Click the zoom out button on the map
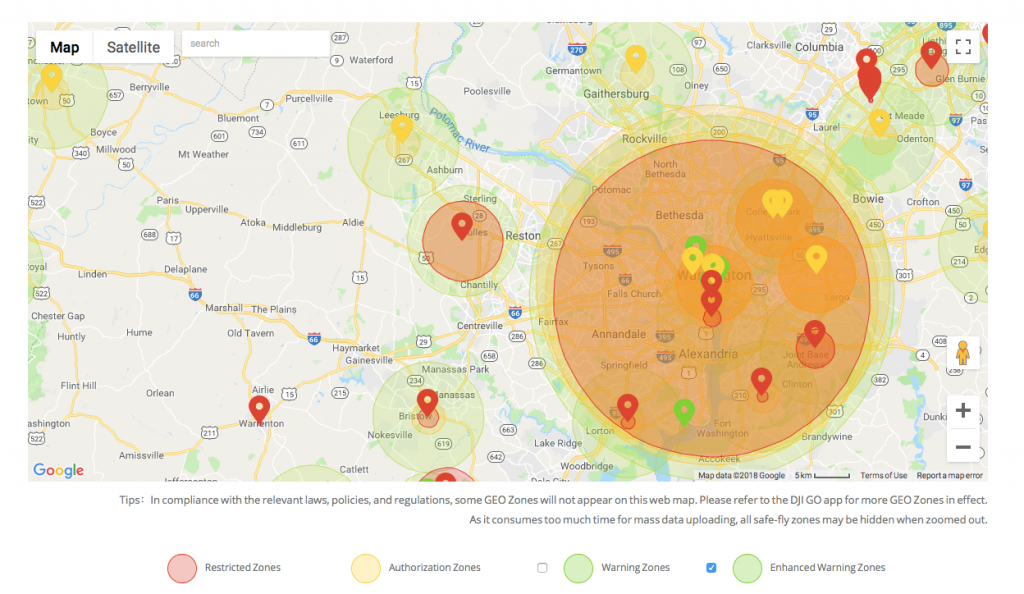Screen dimensions: 1024x594 (x=963, y=446)
